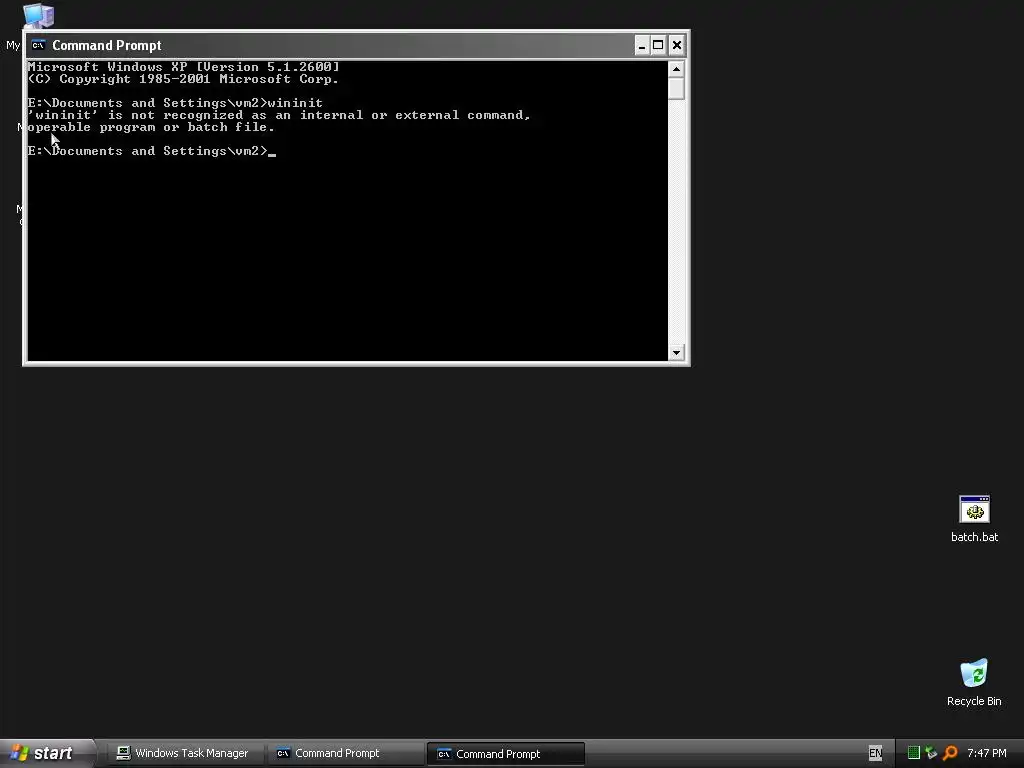This screenshot has height=768, width=1024.
Task: Click the 'batch.bat' file name label
Action: point(974,537)
